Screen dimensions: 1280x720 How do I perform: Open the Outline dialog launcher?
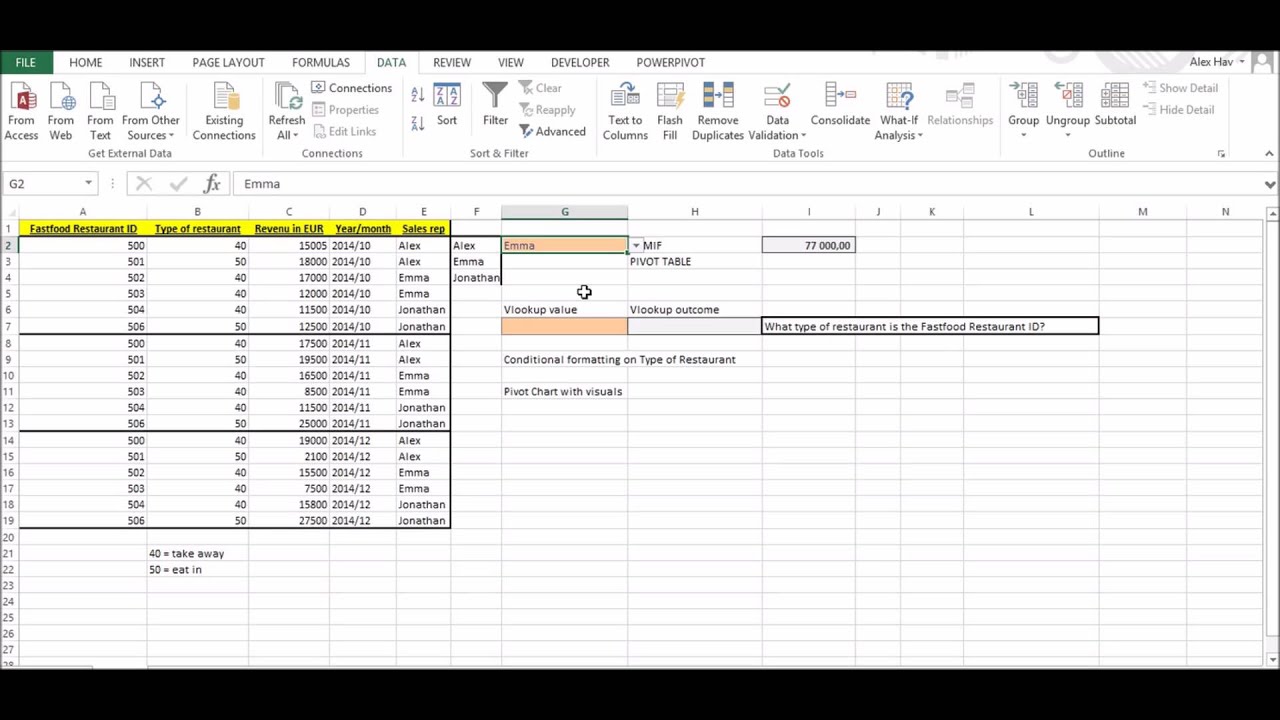[x=1221, y=154]
